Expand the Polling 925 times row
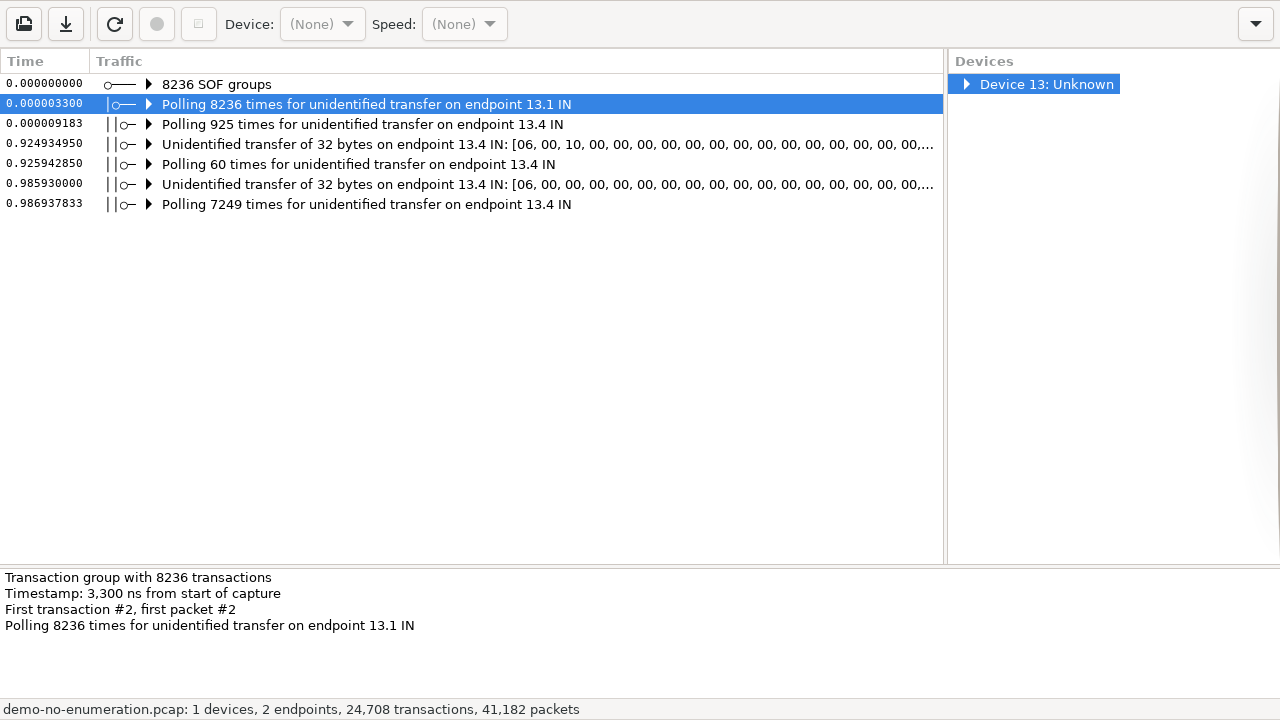 149,124
